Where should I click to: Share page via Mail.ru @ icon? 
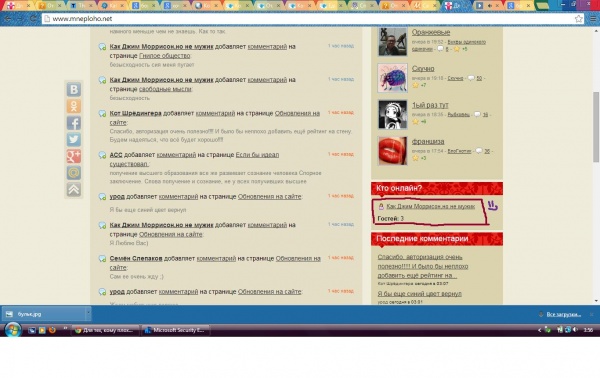click(74, 173)
